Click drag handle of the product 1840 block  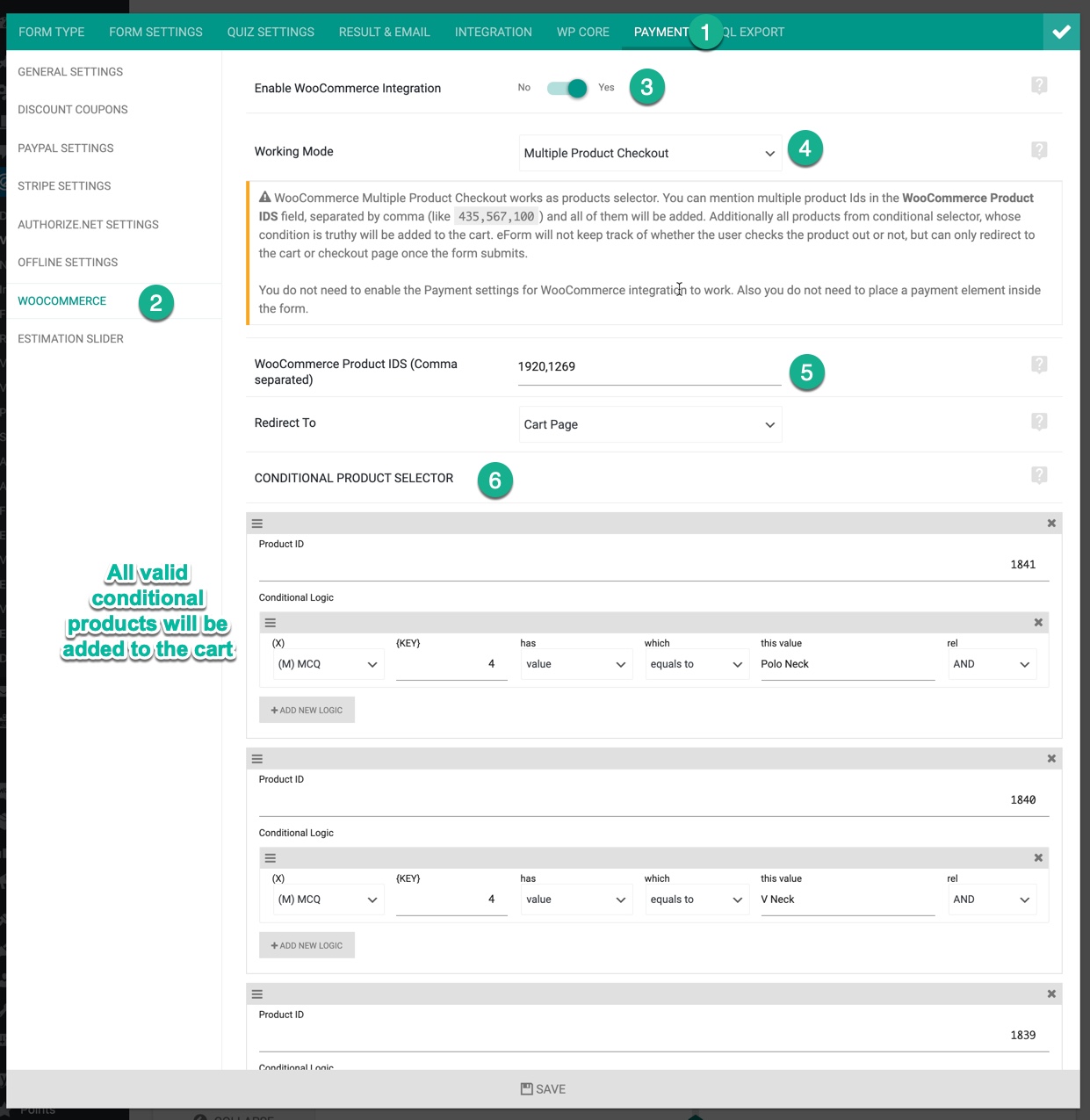pos(257,759)
